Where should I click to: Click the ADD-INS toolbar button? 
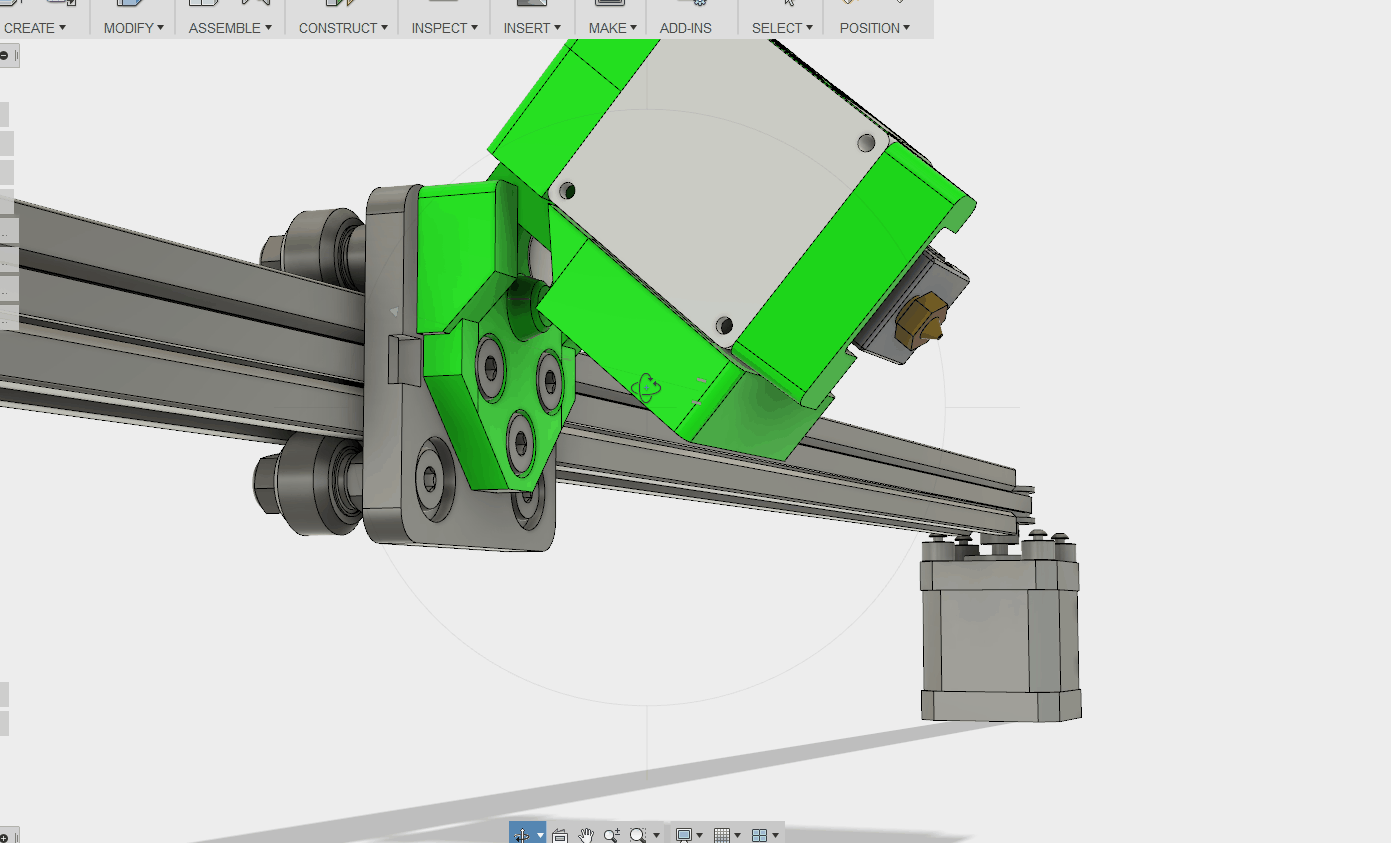686,28
